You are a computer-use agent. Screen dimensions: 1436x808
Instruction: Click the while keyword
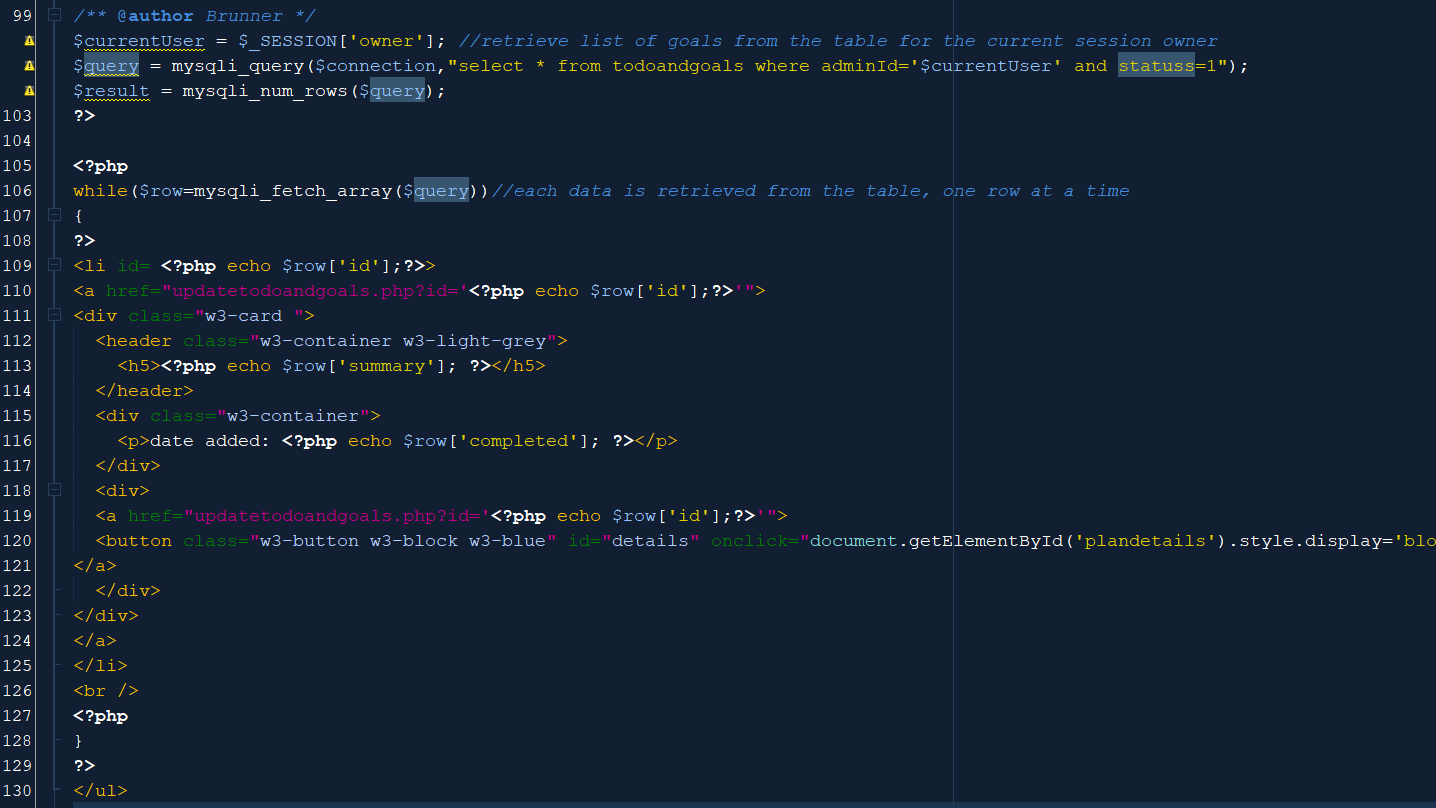[100, 191]
